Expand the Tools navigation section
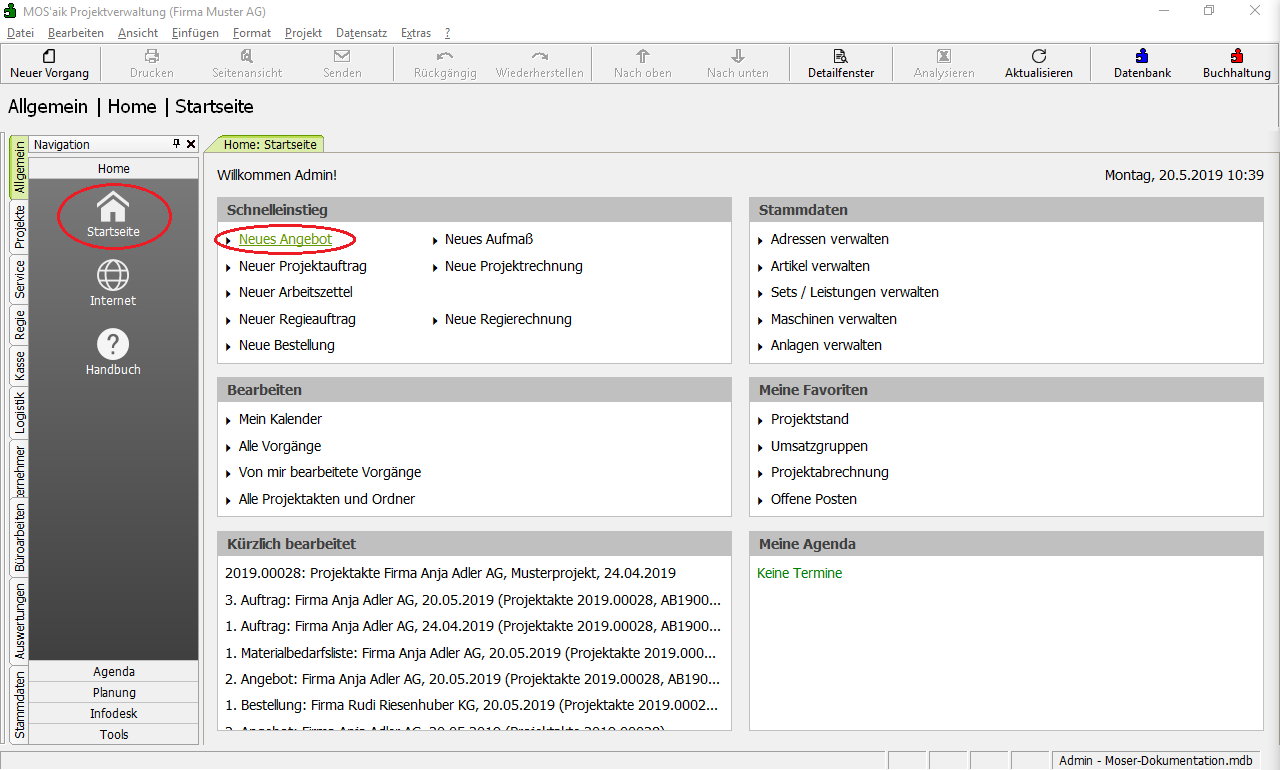The image size is (1280, 770). pyautogui.click(x=114, y=735)
